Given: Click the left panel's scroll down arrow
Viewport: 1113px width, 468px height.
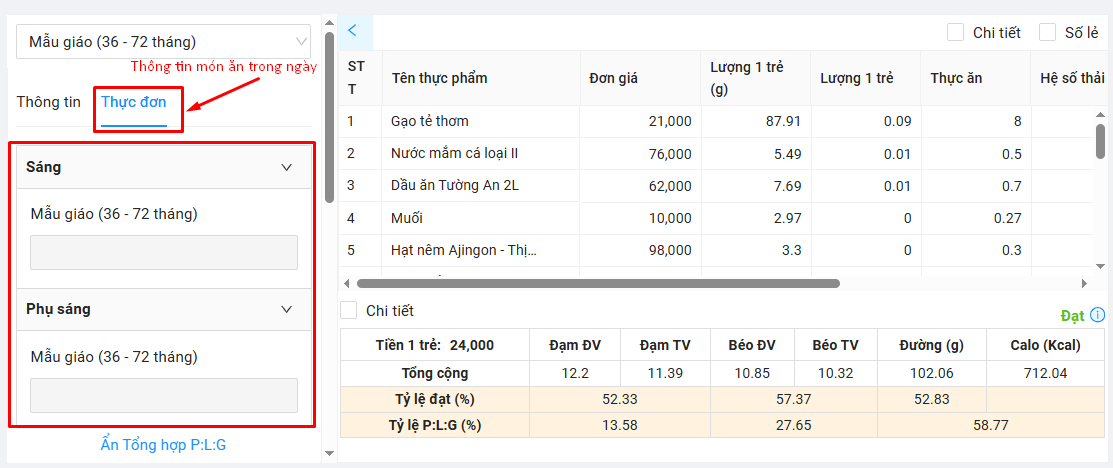Looking at the screenshot, I should (x=329, y=453).
